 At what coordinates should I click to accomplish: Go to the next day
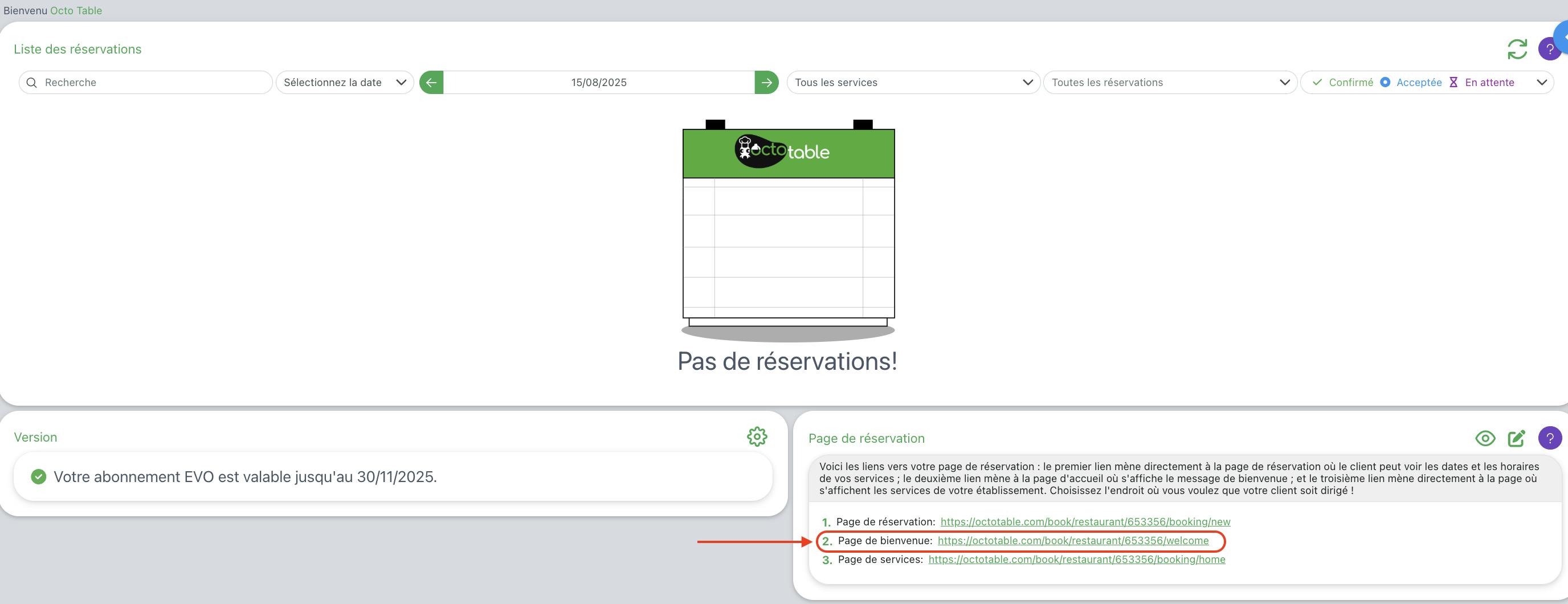[766, 82]
